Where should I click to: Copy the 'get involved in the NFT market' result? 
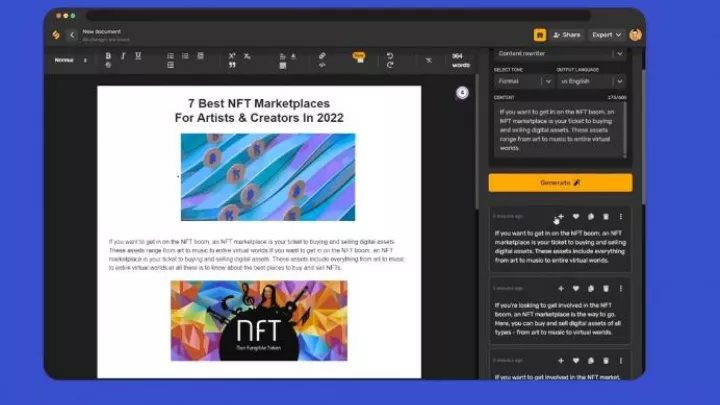(x=591, y=360)
